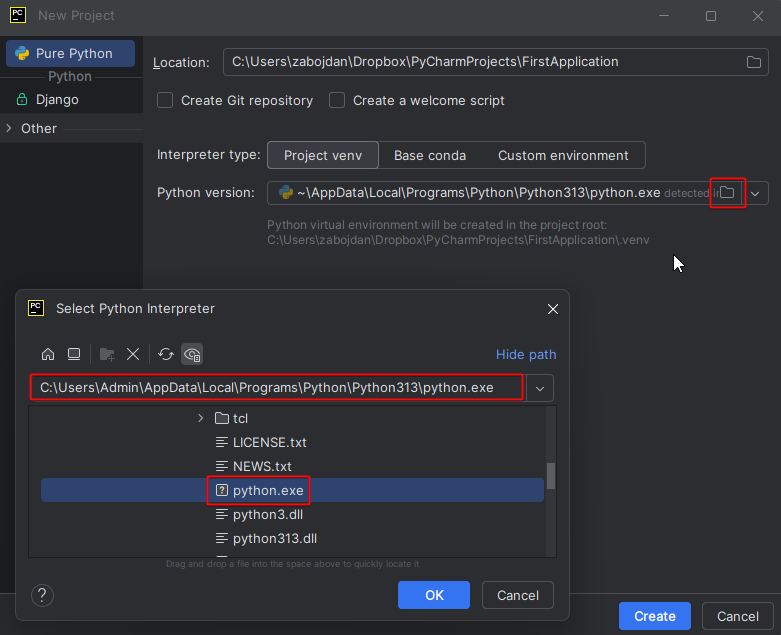The width and height of the screenshot is (781, 635).
Task: Select python3.dll in the file tree
Action: [x=293, y=514]
